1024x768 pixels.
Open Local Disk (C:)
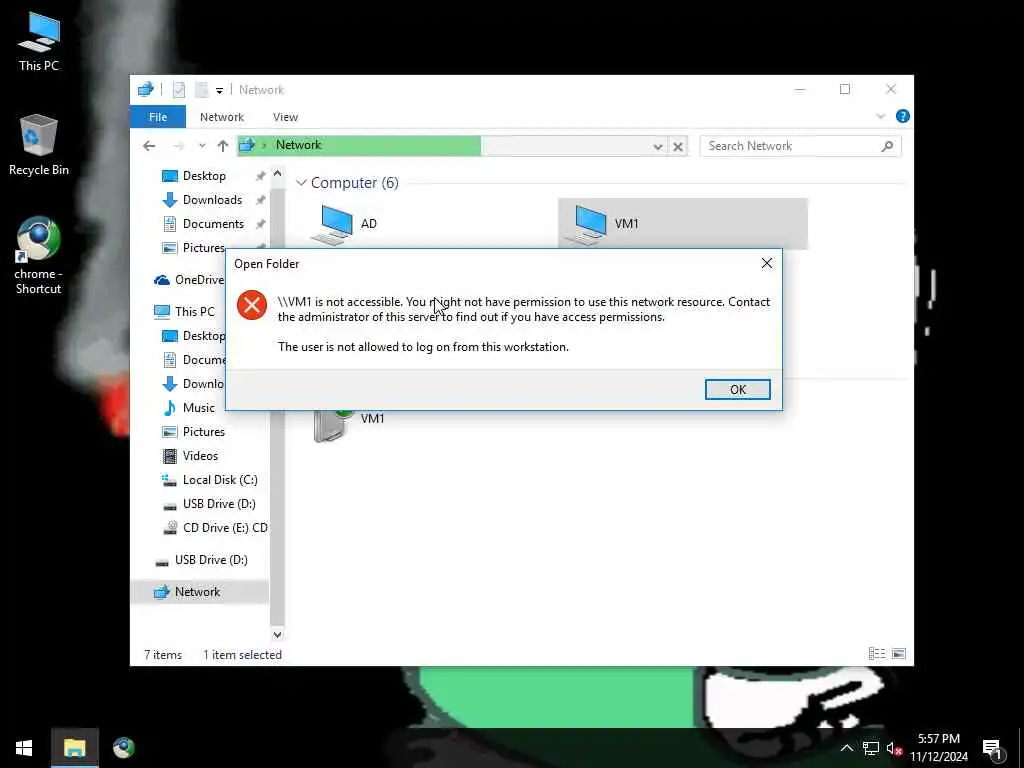point(219,480)
